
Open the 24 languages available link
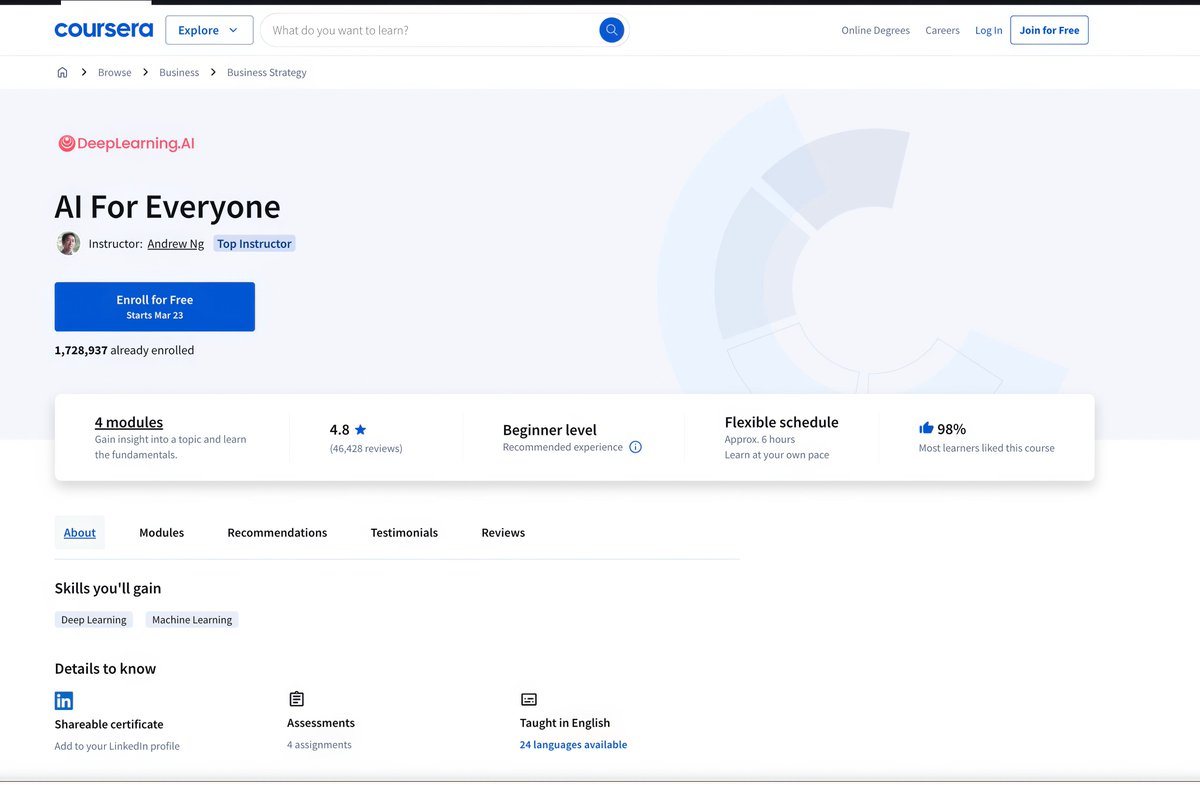(x=573, y=744)
